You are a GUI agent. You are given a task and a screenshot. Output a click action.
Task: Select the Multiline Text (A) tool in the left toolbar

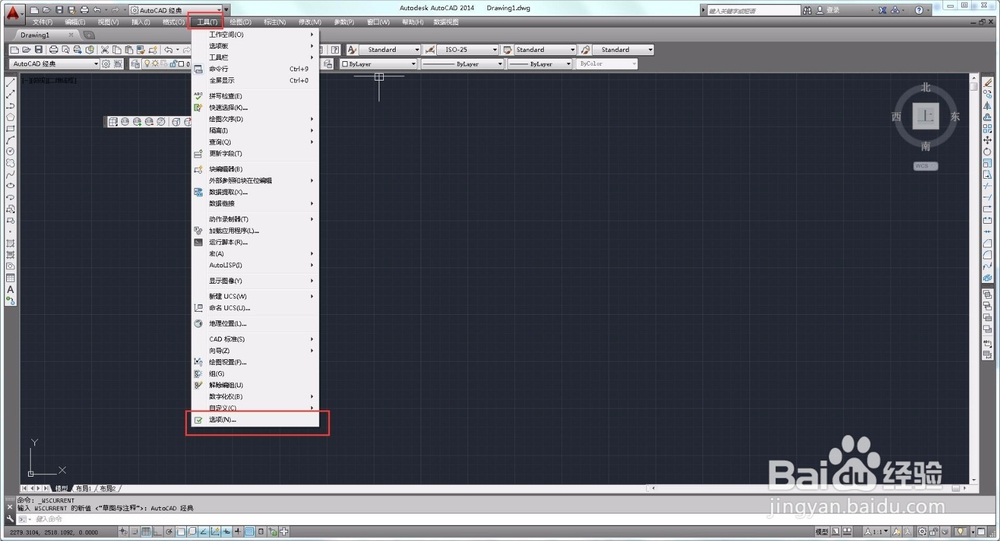[x=10, y=290]
